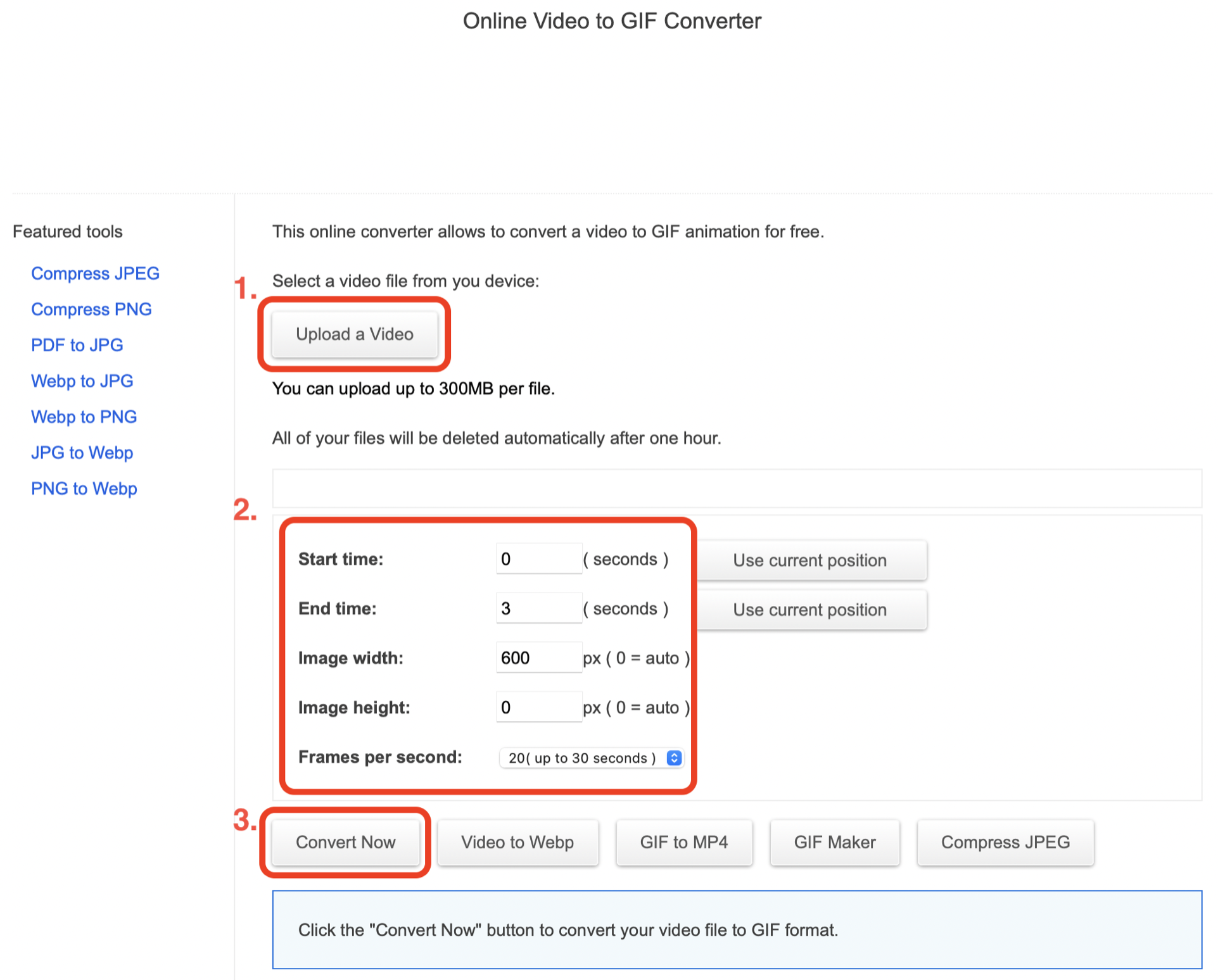
Task: Open the Webp to JPG link
Action: (x=82, y=381)
